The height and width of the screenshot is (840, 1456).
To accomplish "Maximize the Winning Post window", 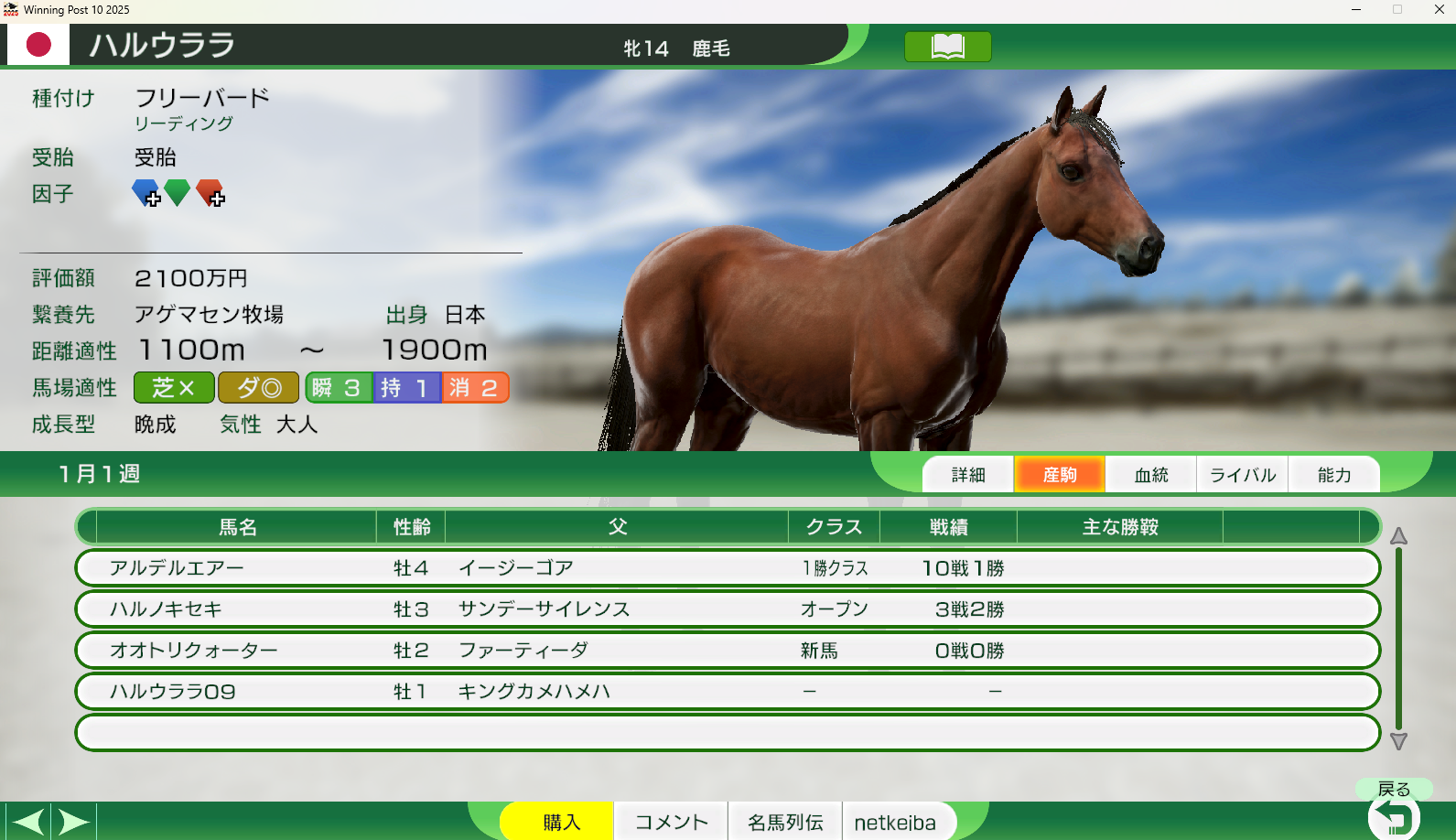I will pos(1397,10).
